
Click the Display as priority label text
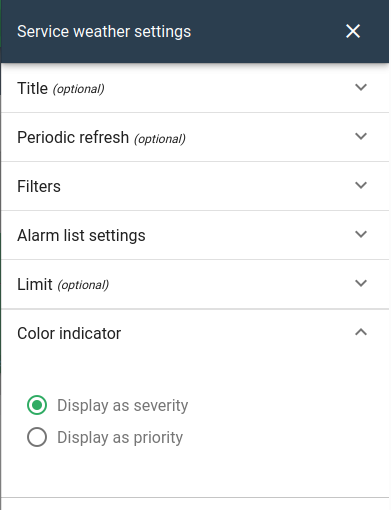(120, 437)
